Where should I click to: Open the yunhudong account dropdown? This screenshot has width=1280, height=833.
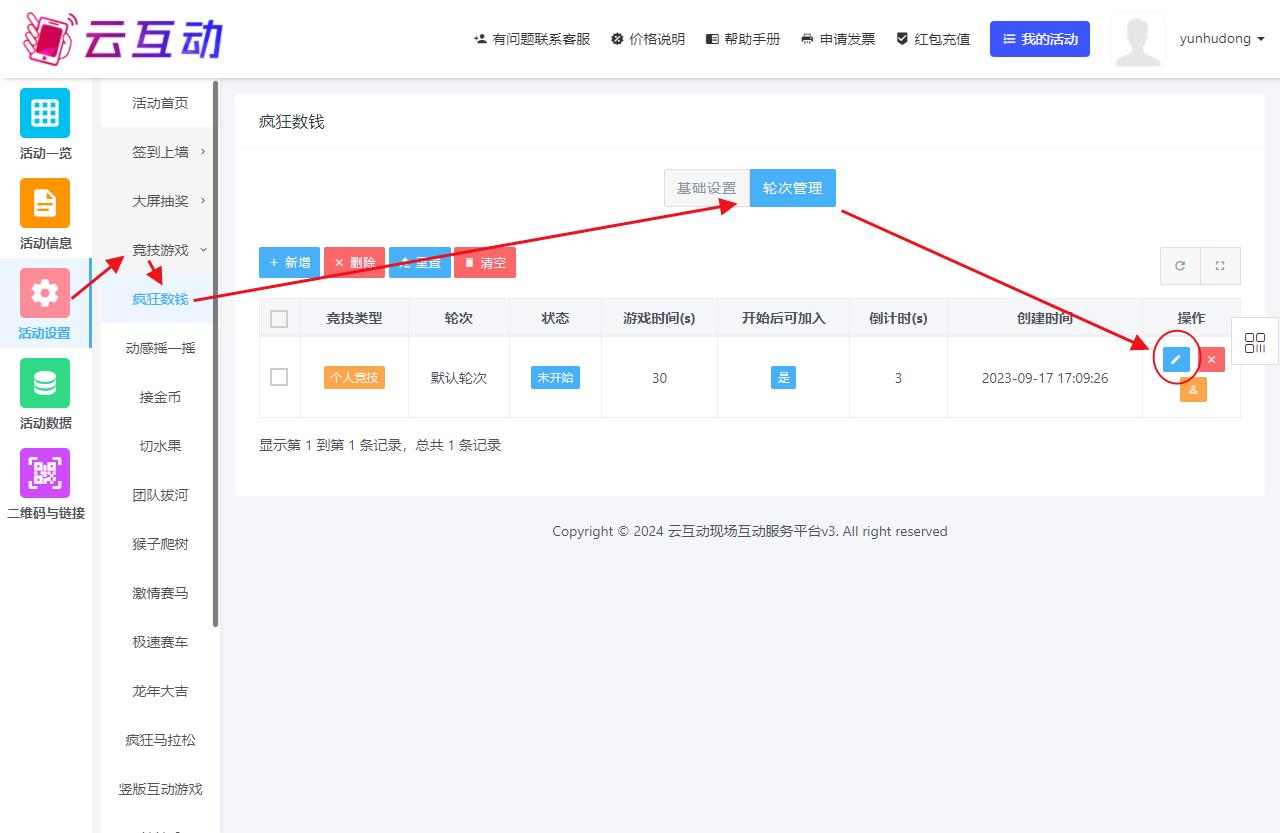click(1222, 39)
